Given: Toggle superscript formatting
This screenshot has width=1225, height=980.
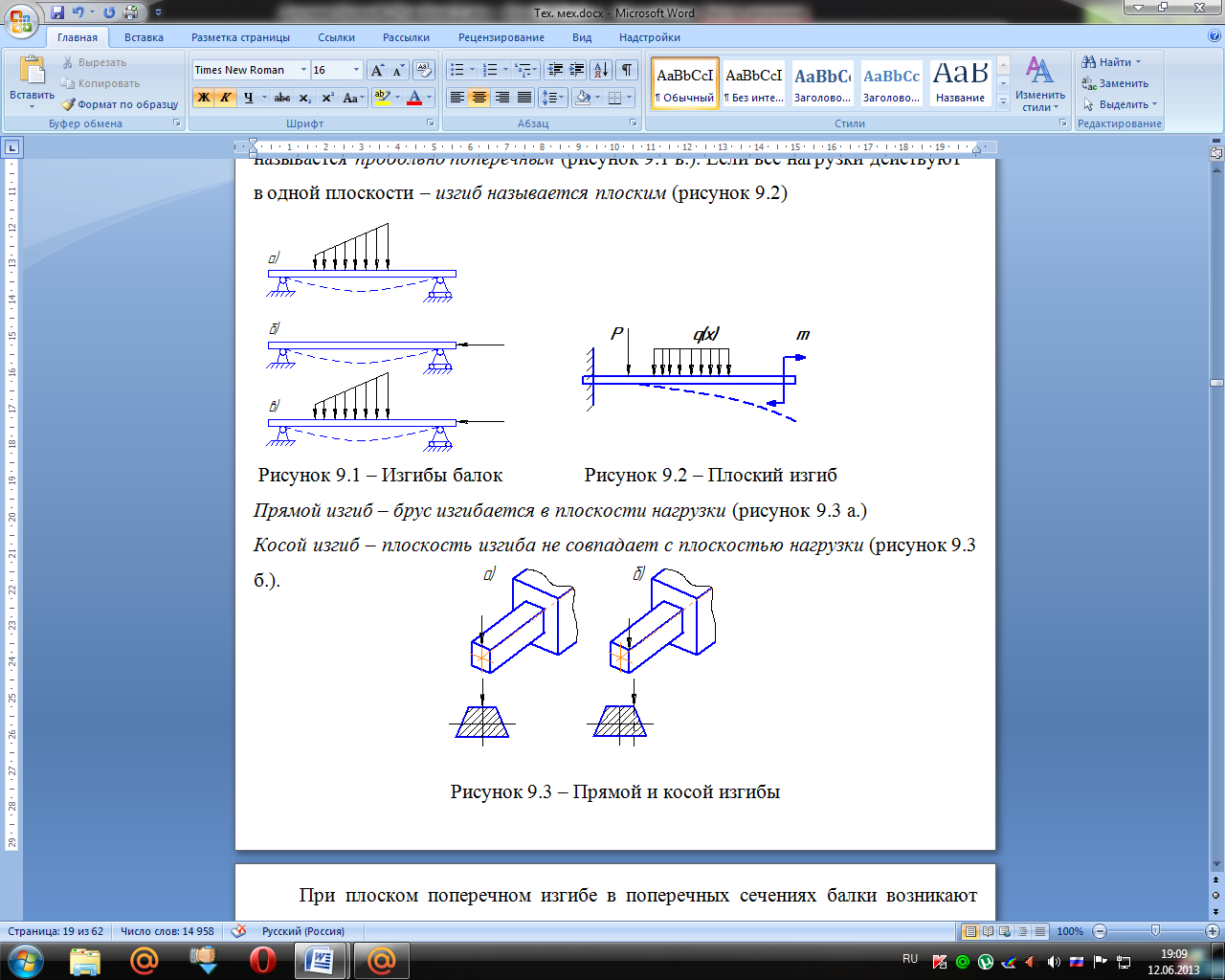Looking at the screenshot, I should coord(327,98).
